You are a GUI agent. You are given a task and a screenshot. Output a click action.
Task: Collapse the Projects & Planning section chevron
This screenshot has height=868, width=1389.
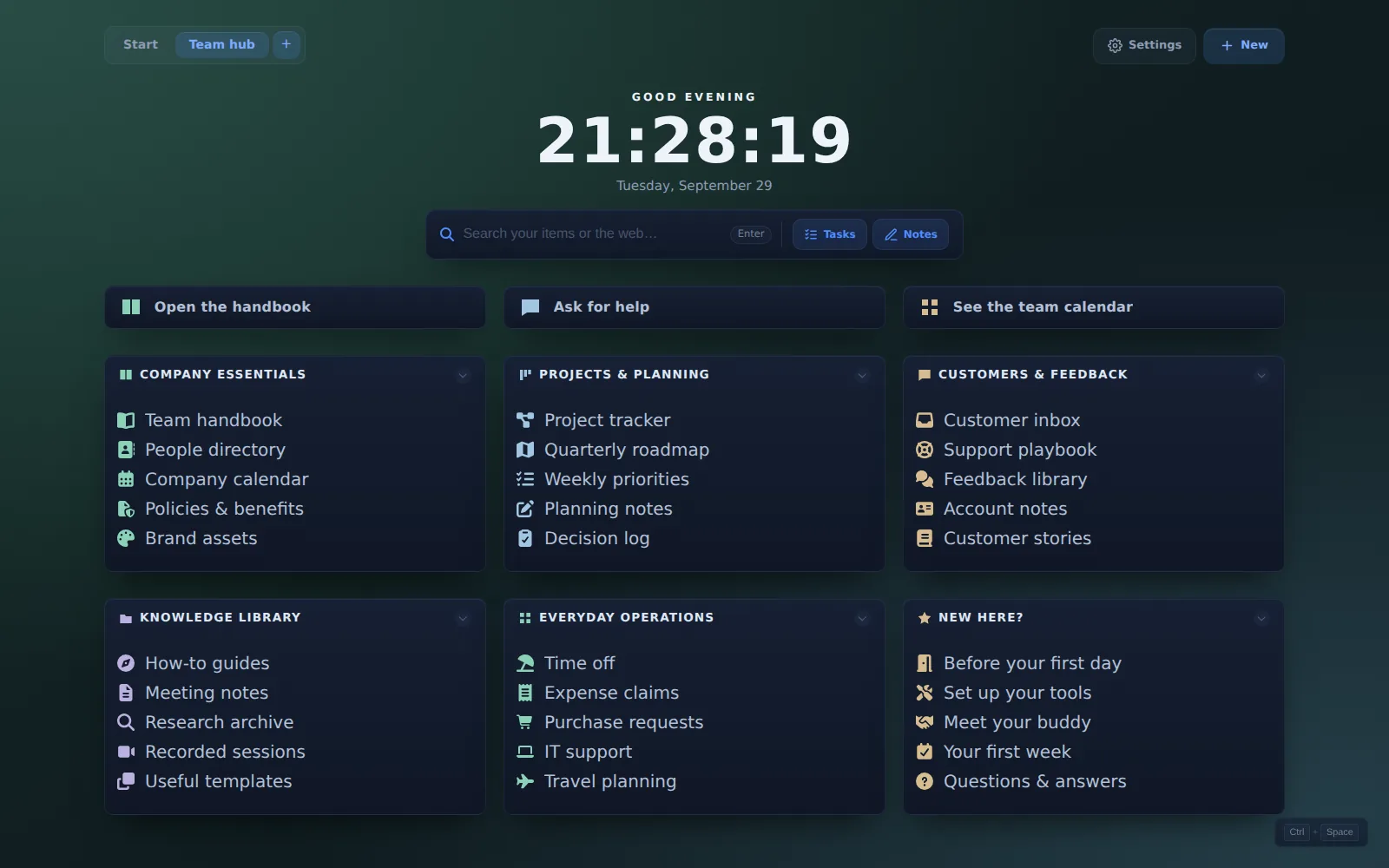click(x=862, y=376)
